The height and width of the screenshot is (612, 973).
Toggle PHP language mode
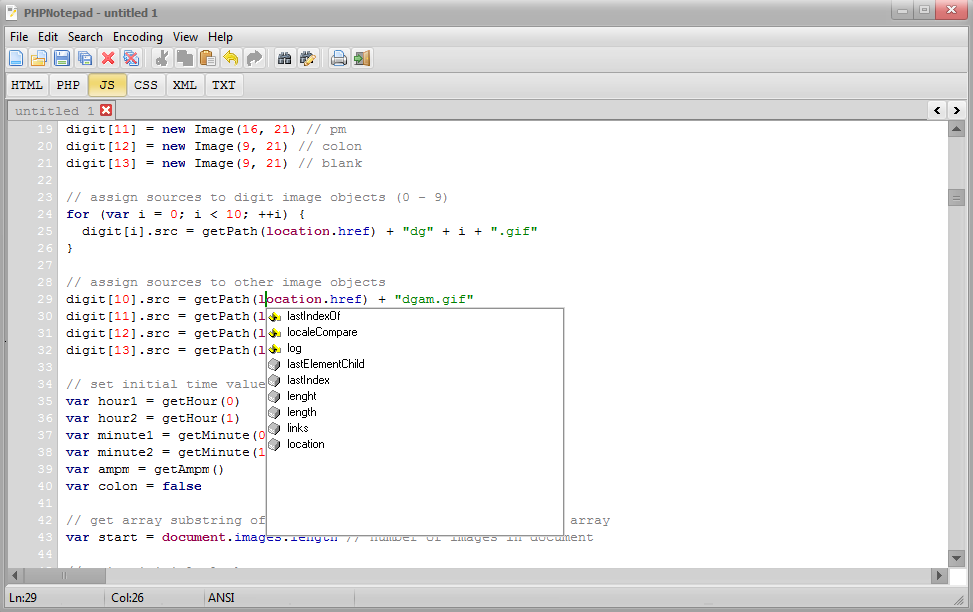pyautogui.click(x=68, y=85)
